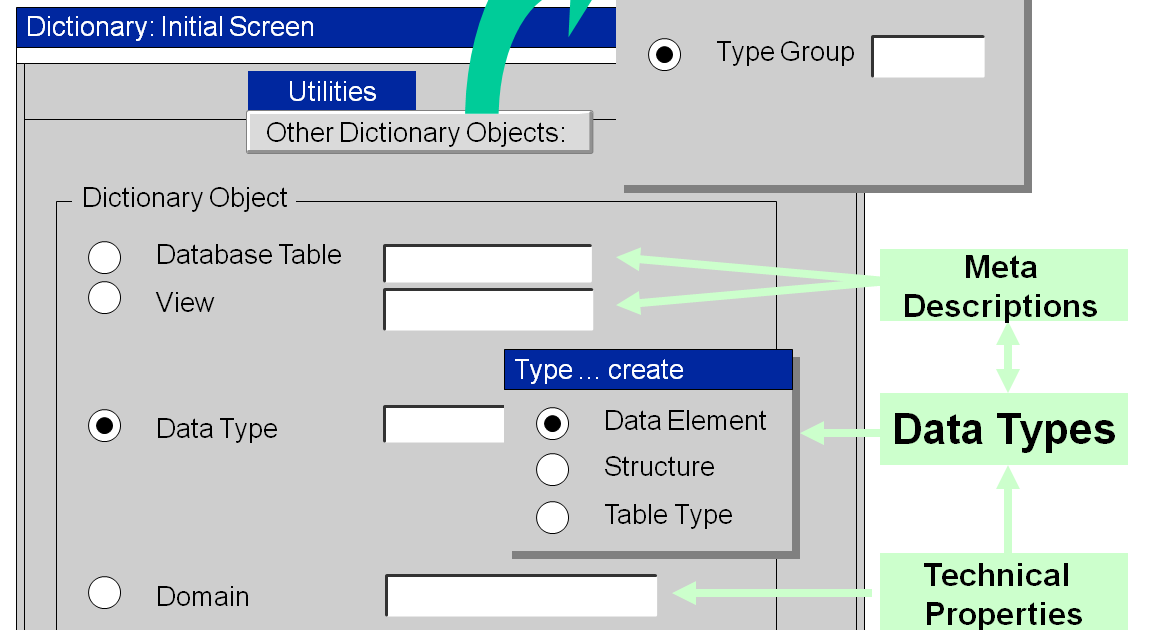The height and width of the screenshot is (630, 1152).
Task: Click the Data Type name input field
Action: tap(443, 424)
